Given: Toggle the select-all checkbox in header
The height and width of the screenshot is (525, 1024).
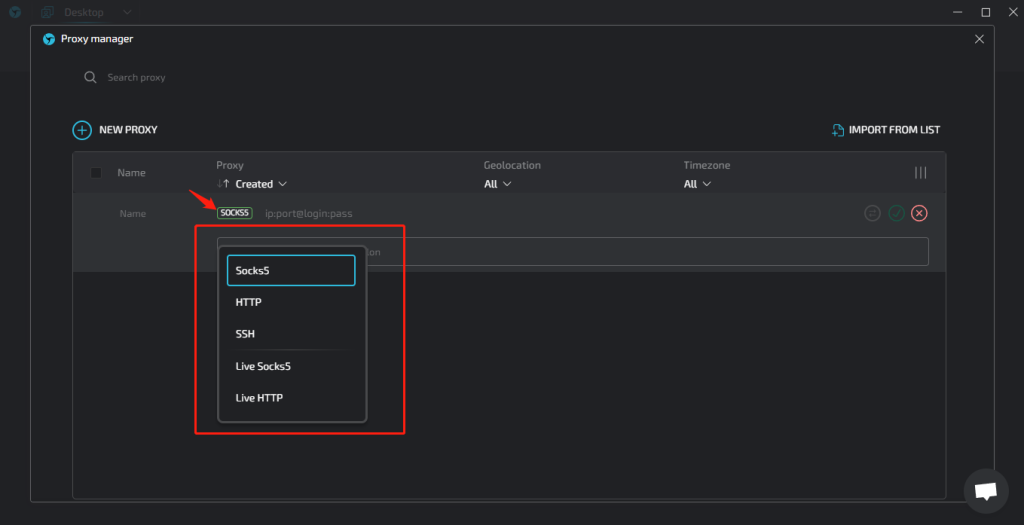Looking at the screenshot, I should click(x=96, y=173).
